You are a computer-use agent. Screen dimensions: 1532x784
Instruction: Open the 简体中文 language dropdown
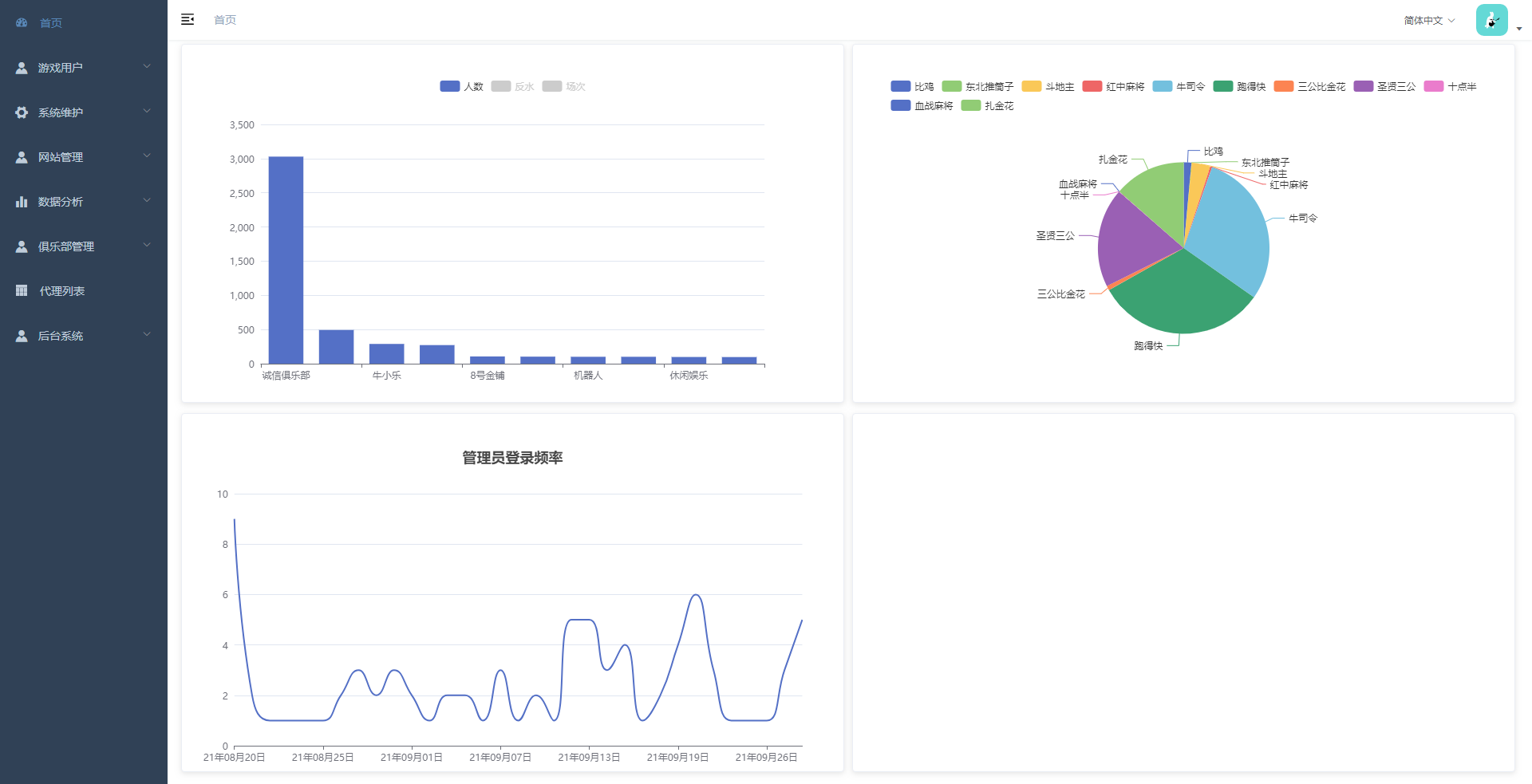[1429, 21]
